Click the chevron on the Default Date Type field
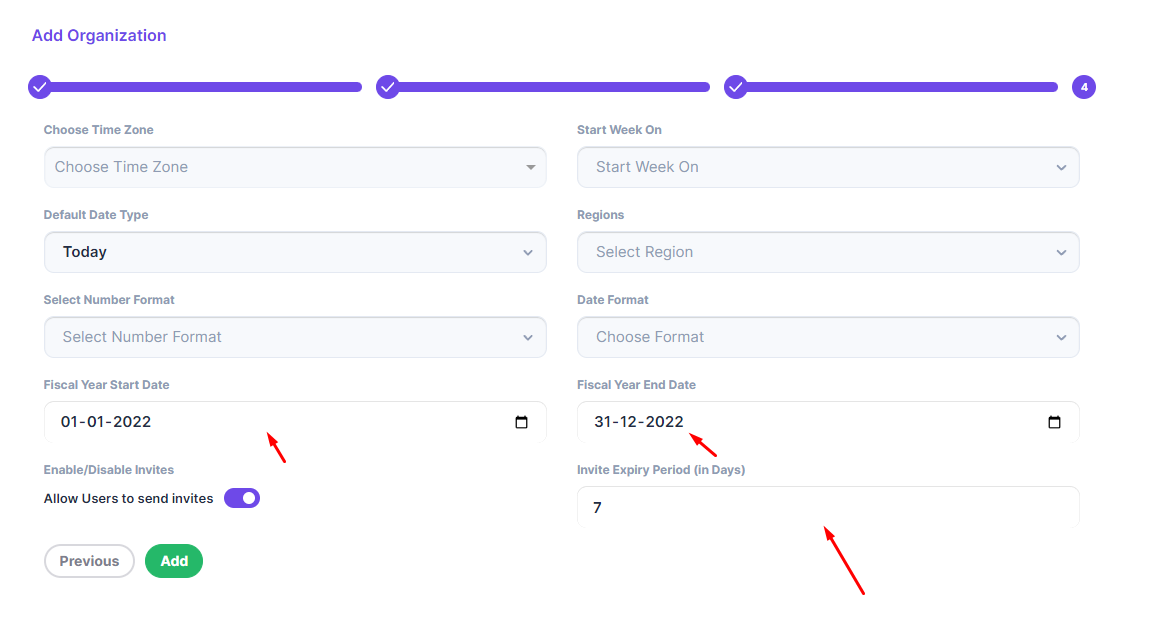Screen dimensions: 1161x644 pyautogui.click(x=528, y=252)
